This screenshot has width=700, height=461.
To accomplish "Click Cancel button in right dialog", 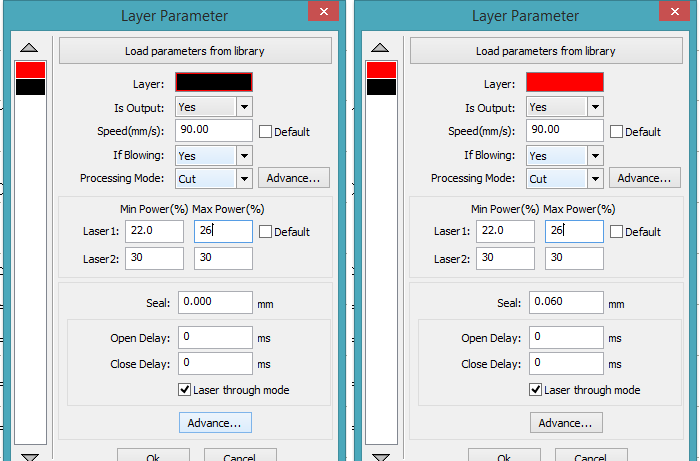I will pos(591,455).
